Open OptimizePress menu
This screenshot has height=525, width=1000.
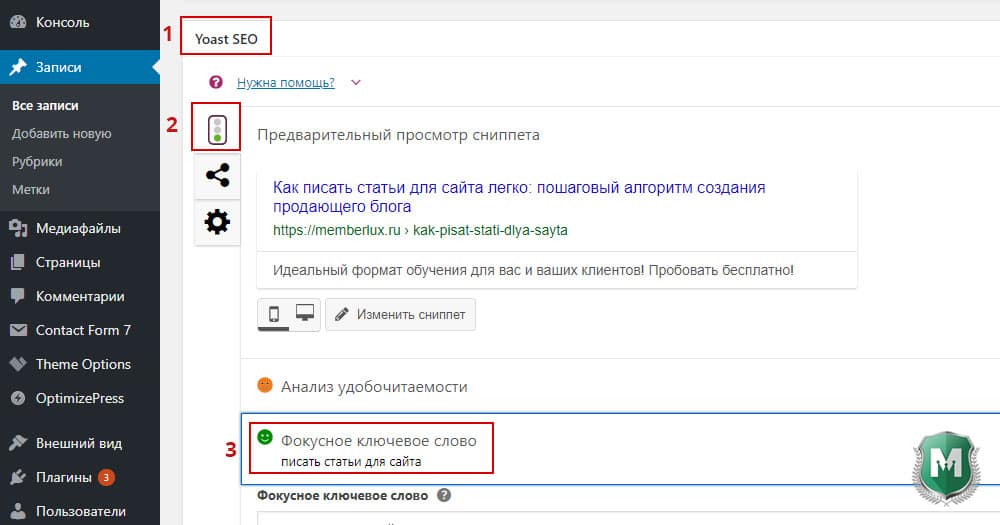coord(80,398)
